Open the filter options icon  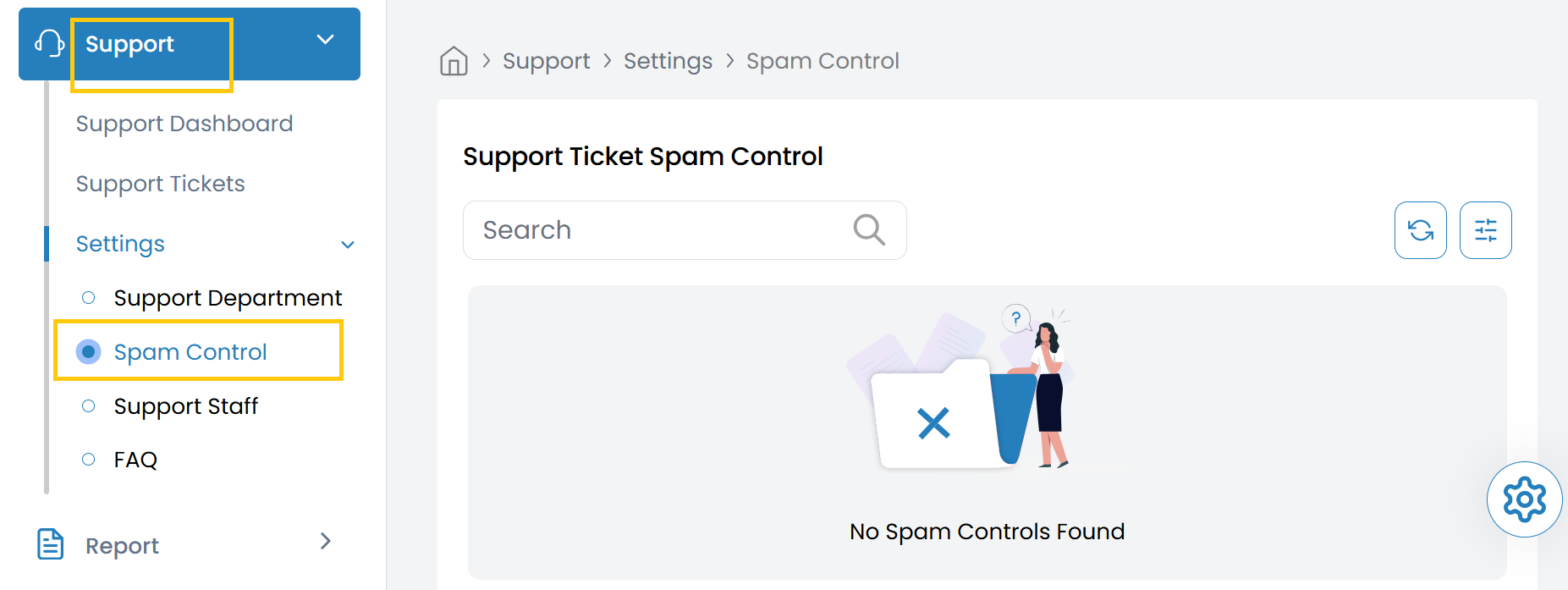[x=1485, y=229]
